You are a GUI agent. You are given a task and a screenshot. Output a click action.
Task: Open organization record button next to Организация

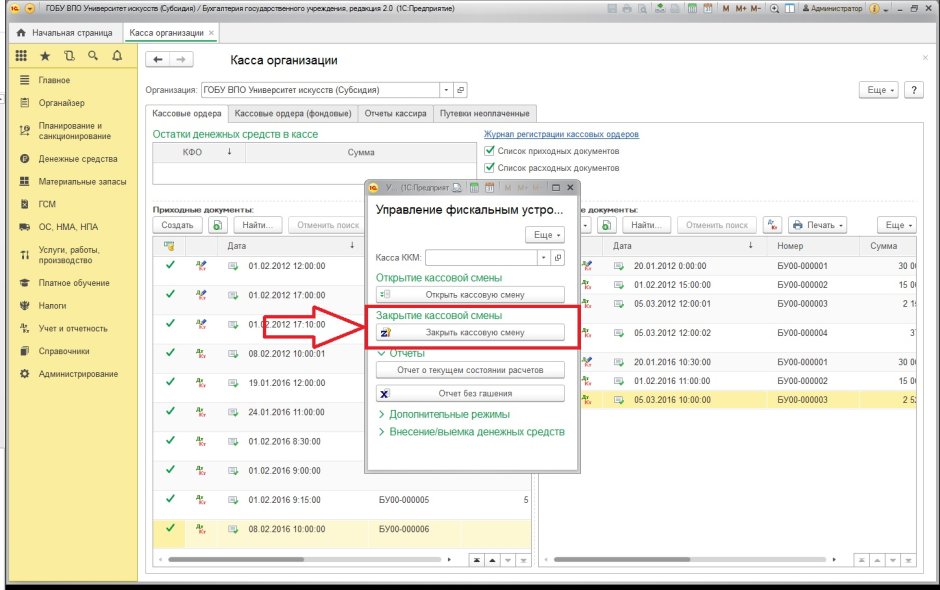(460, 90)
